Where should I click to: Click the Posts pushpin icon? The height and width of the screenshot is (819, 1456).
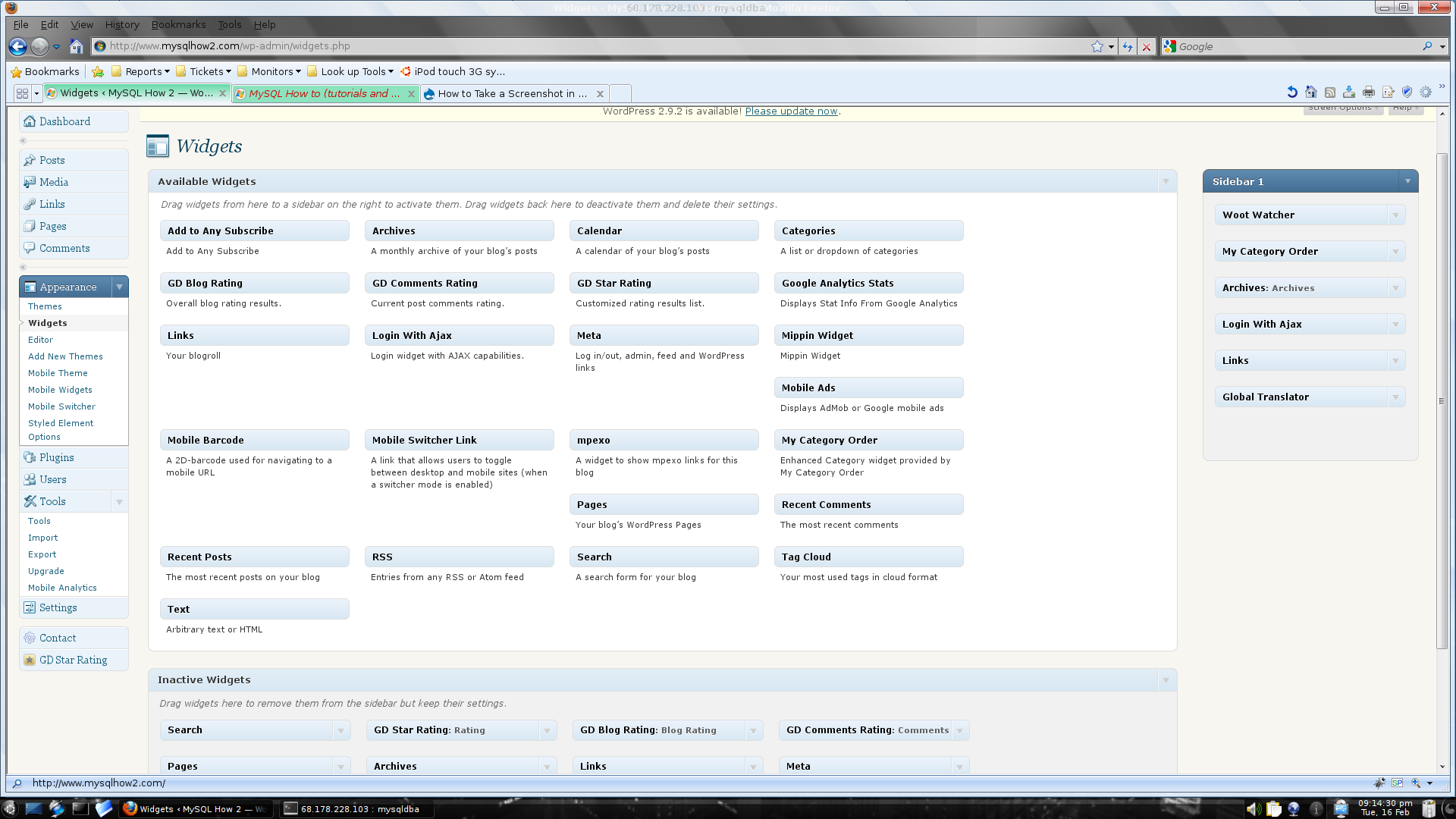(x=30, y=160)
